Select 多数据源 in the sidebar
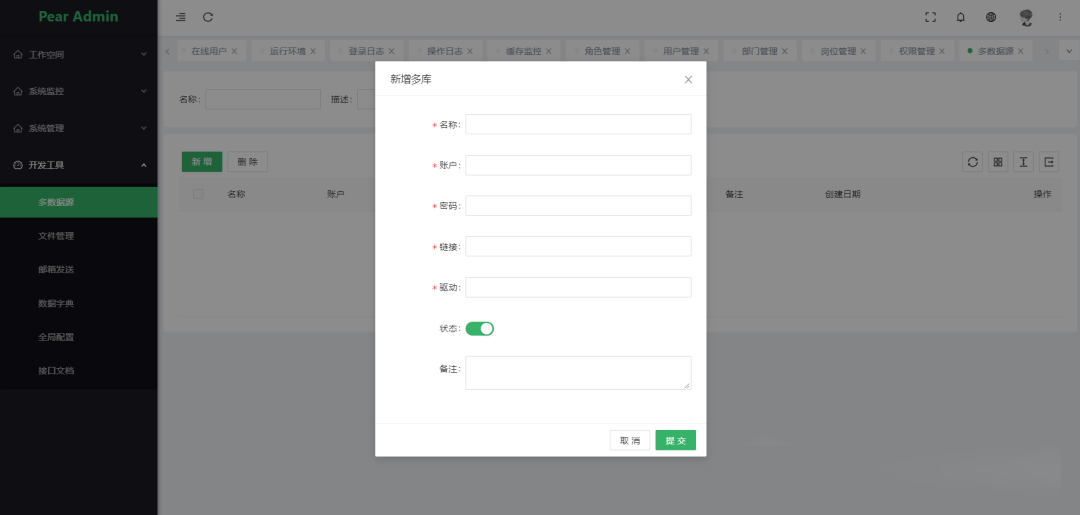 click(x=79, y=202)
